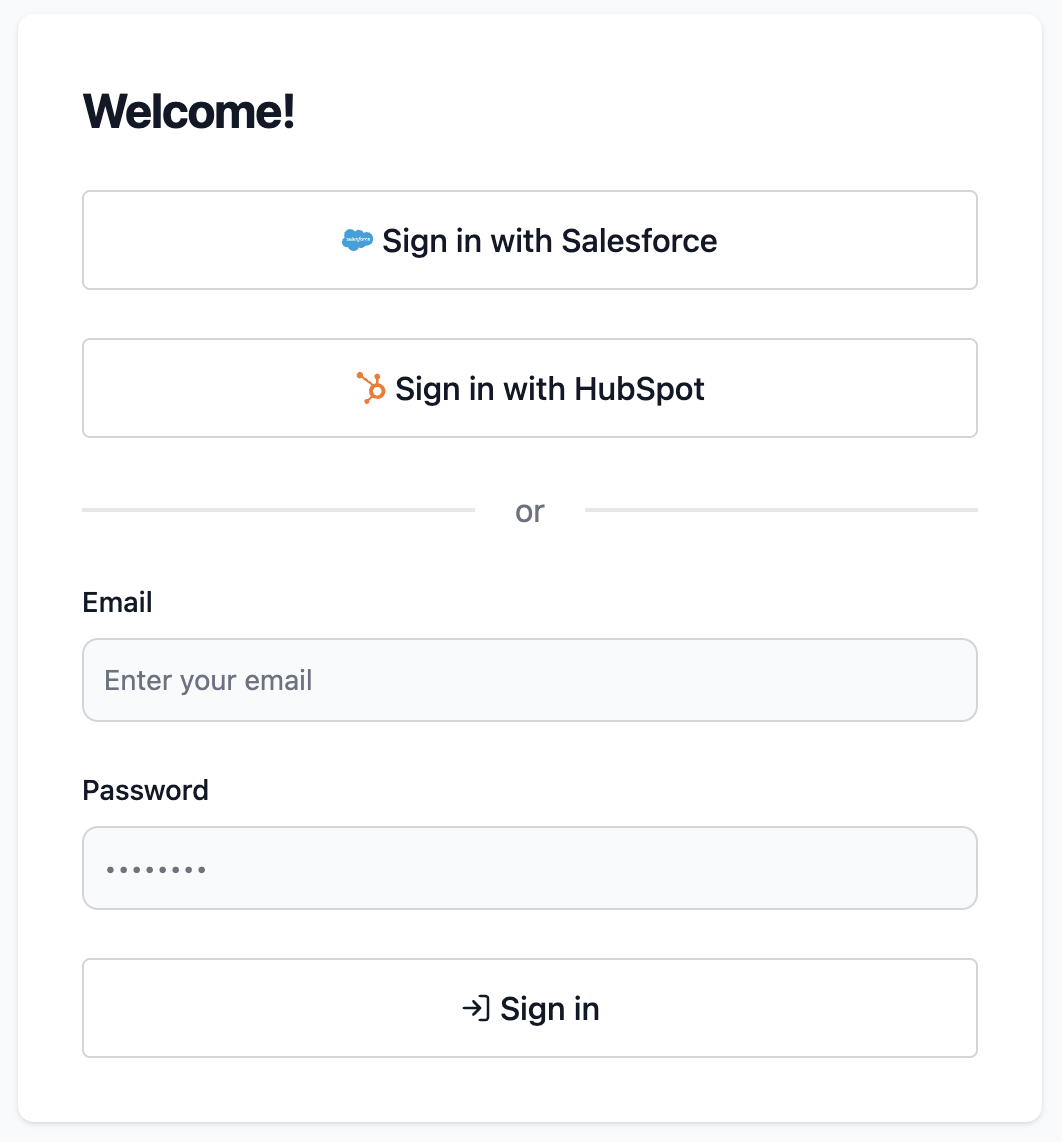Viewport: 1062px width, 1142px height.
Task: Click the Password field label
Action: (x=145, y=790)
